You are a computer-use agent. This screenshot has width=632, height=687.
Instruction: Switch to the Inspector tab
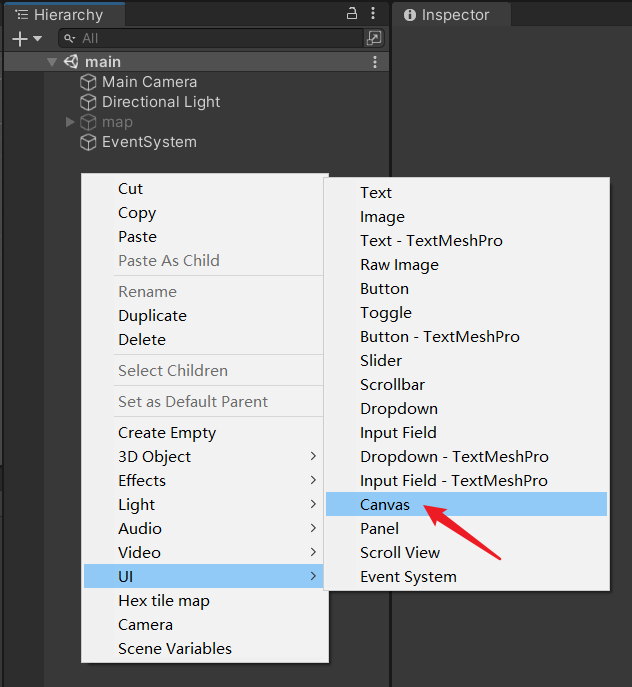pyautogui.click(x=451, y=14)
